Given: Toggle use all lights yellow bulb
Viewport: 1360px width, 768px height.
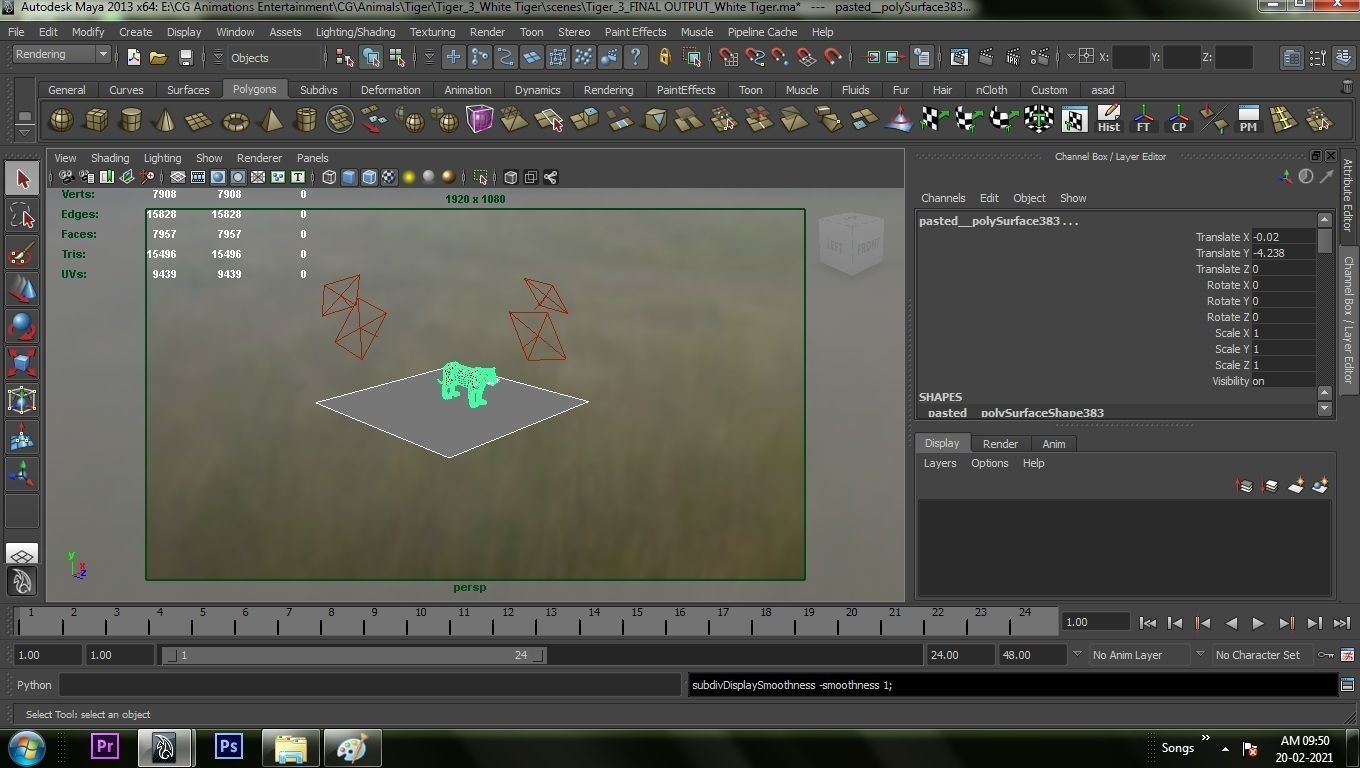Looking at the screenshot, I should click(409, 177).
